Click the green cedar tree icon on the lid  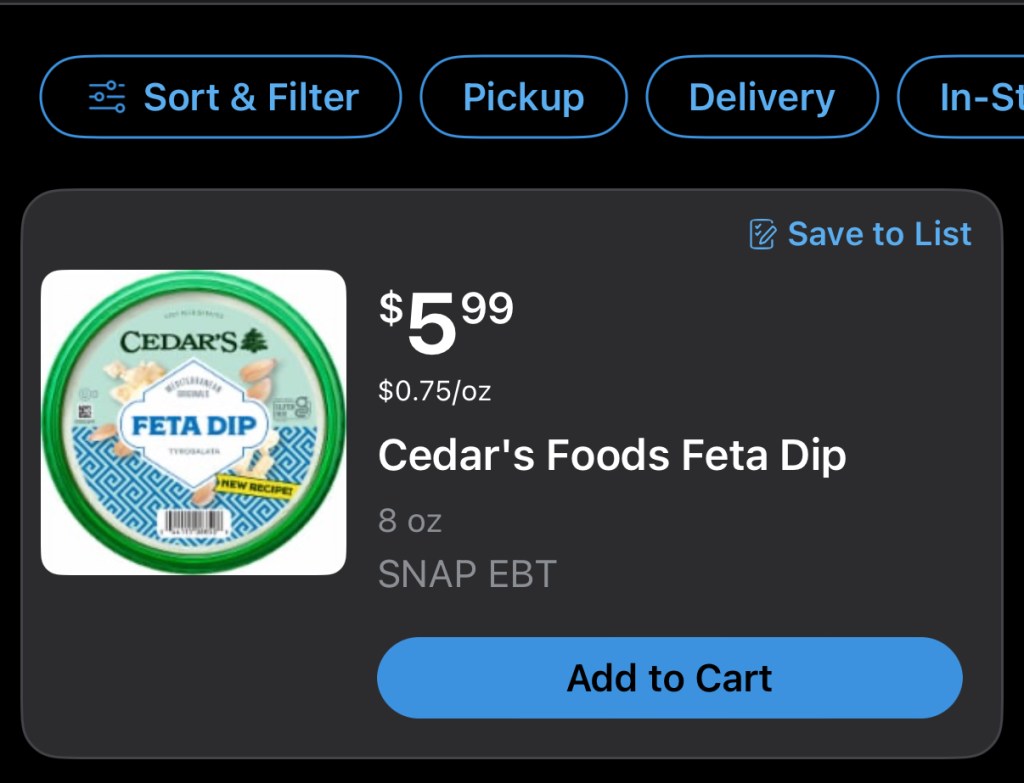(253, 342)
